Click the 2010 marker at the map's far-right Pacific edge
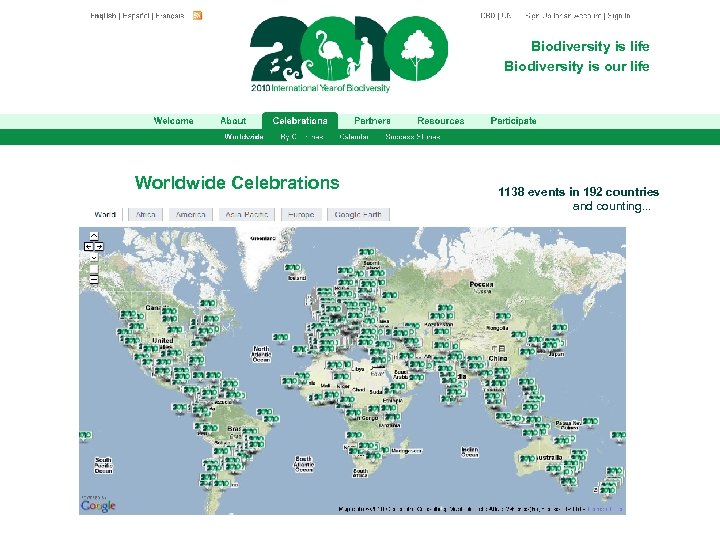The image size is (720, 540). coord(619,435)
